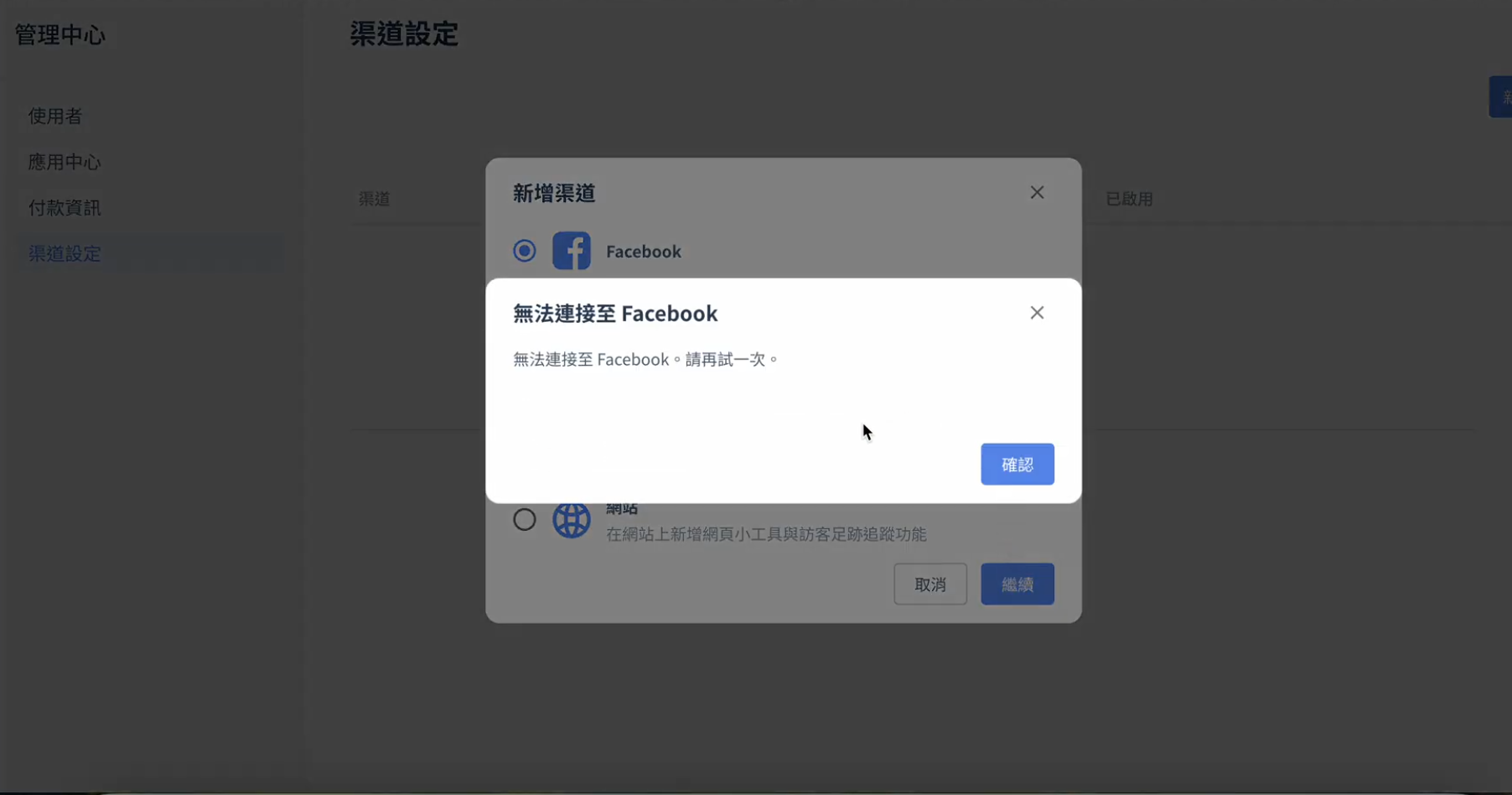This screenshot has height=795, width=1512.
Task: Click the website globe icon
Action: 572,520
